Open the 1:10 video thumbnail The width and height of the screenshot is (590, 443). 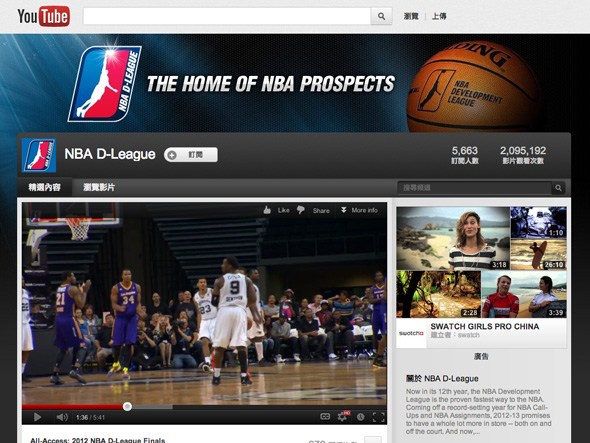[x=538, y=222]
